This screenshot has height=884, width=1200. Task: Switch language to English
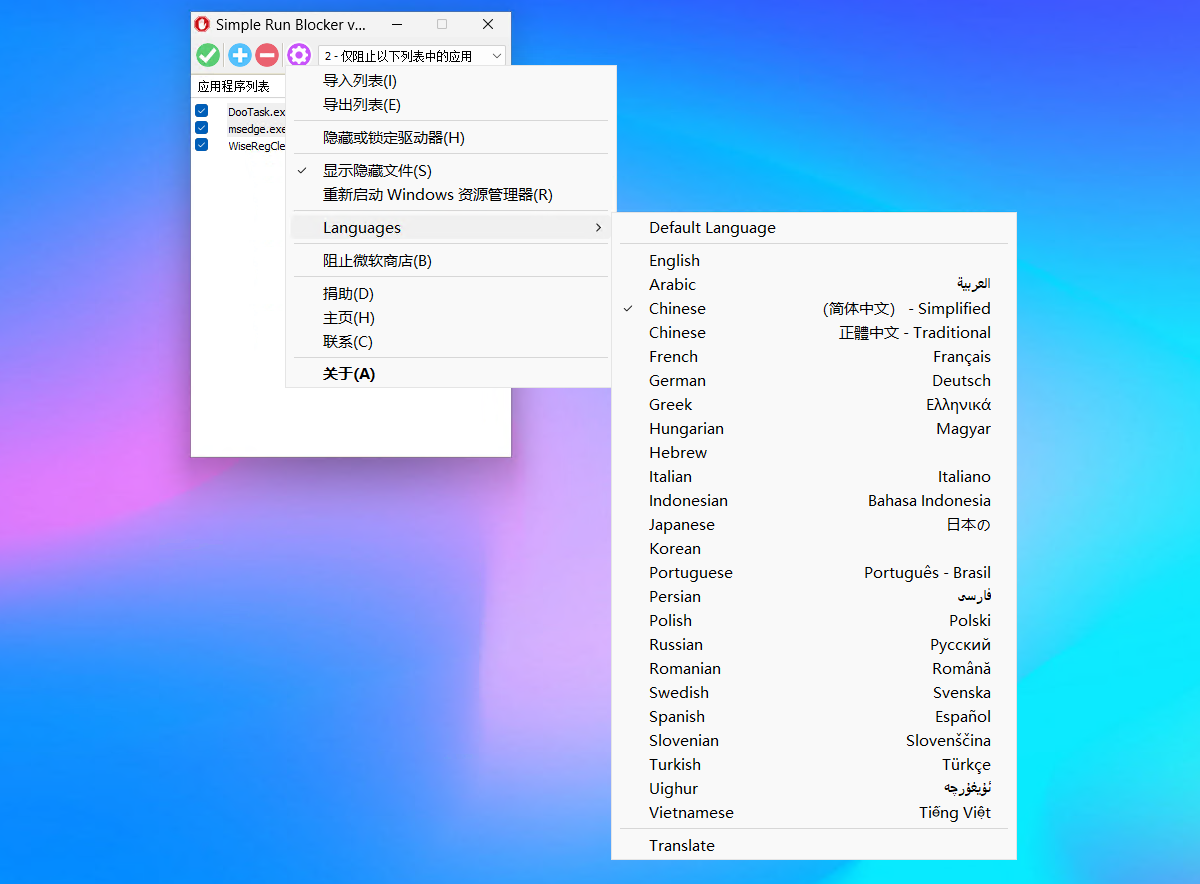814,261
